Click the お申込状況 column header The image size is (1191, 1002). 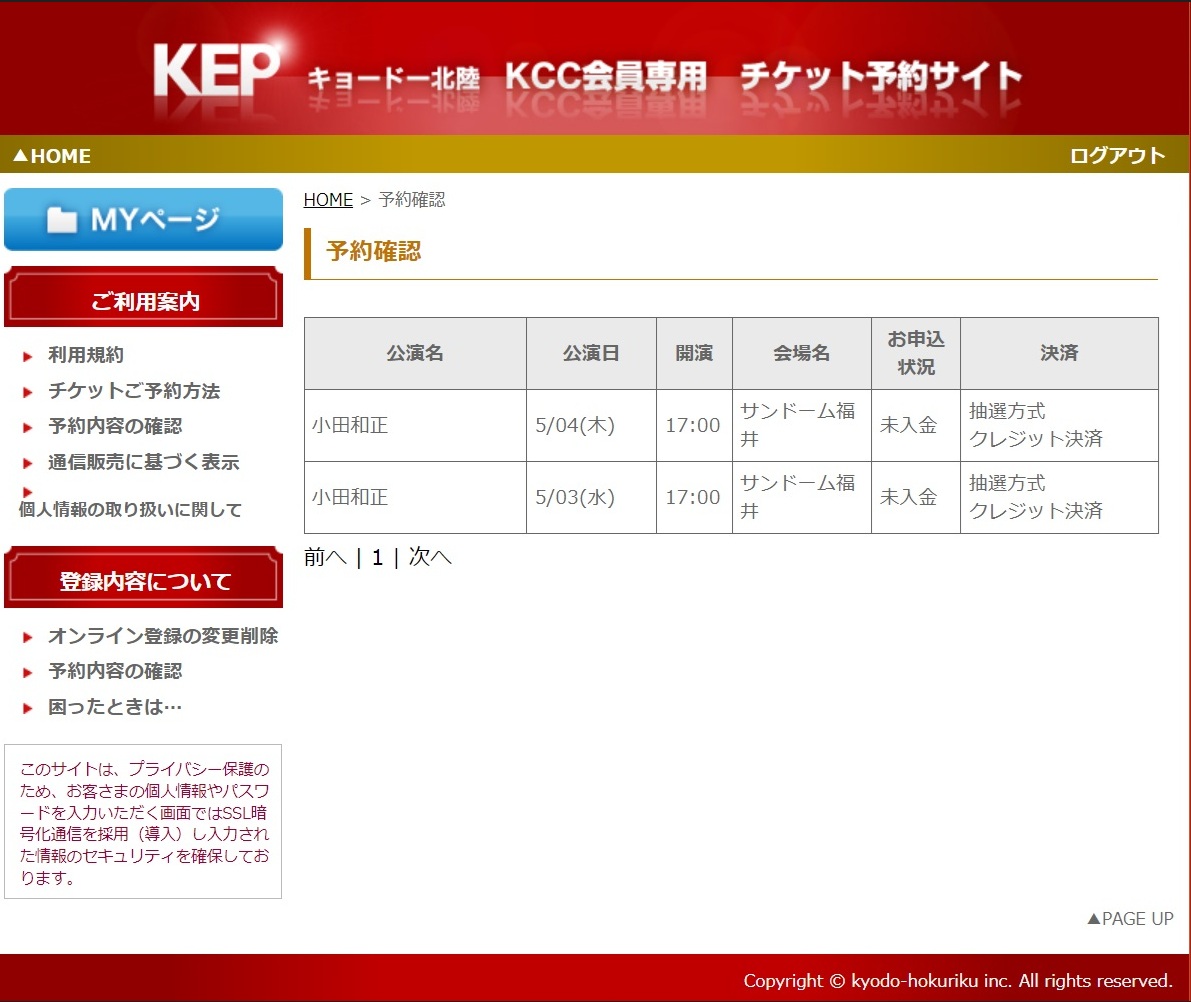click(x=916, y=353)
